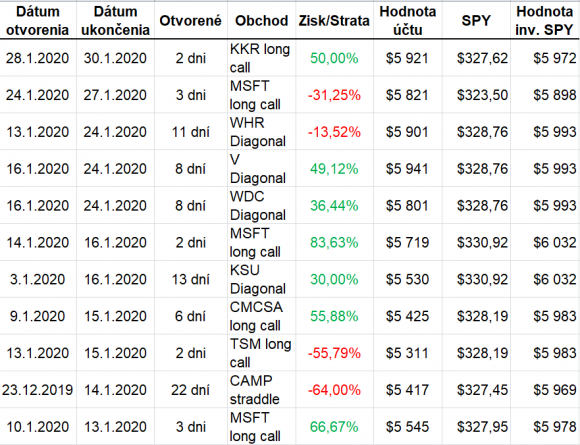The image size is (580, 445).
Task: Click the 83,63% profit cell
Action: point(334,242)
